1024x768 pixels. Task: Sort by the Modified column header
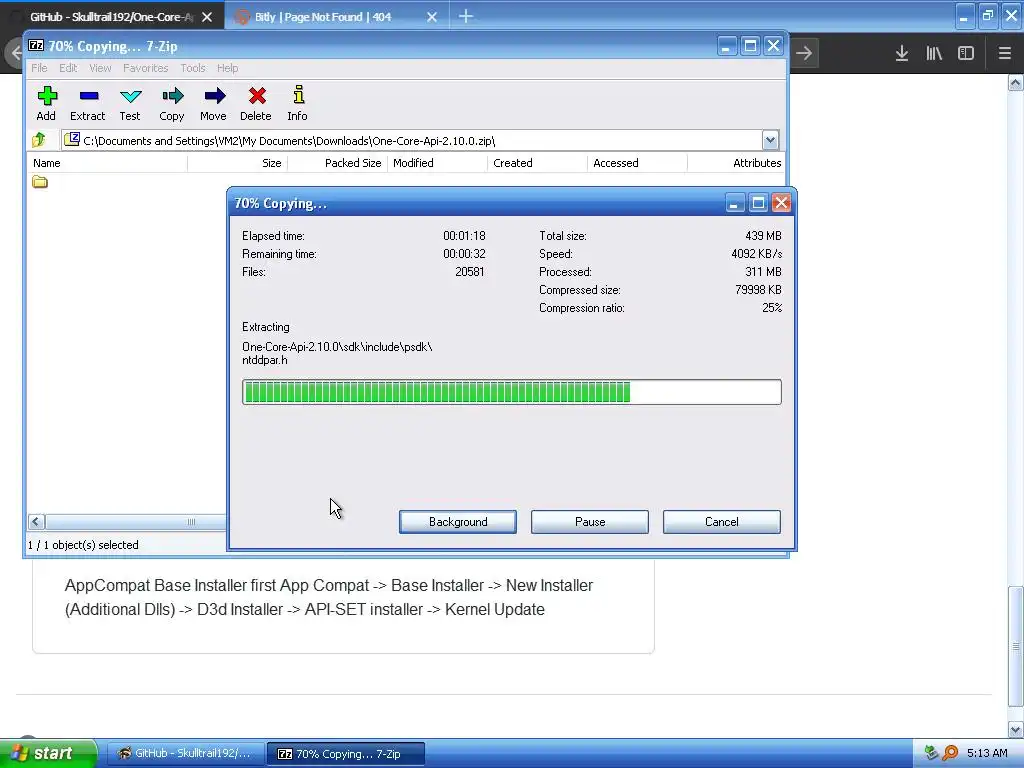click(438, 163)
